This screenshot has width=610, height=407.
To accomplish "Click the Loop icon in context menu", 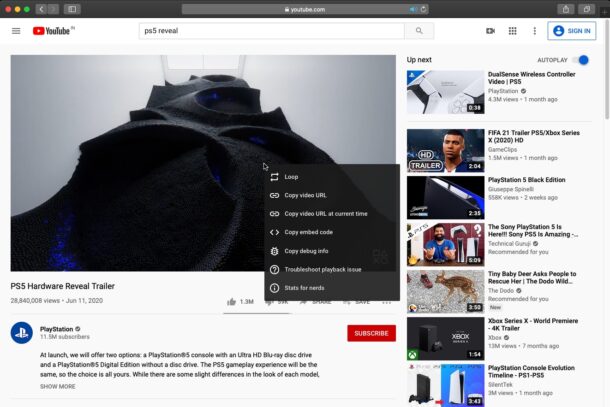I will (x=274, y=177).
